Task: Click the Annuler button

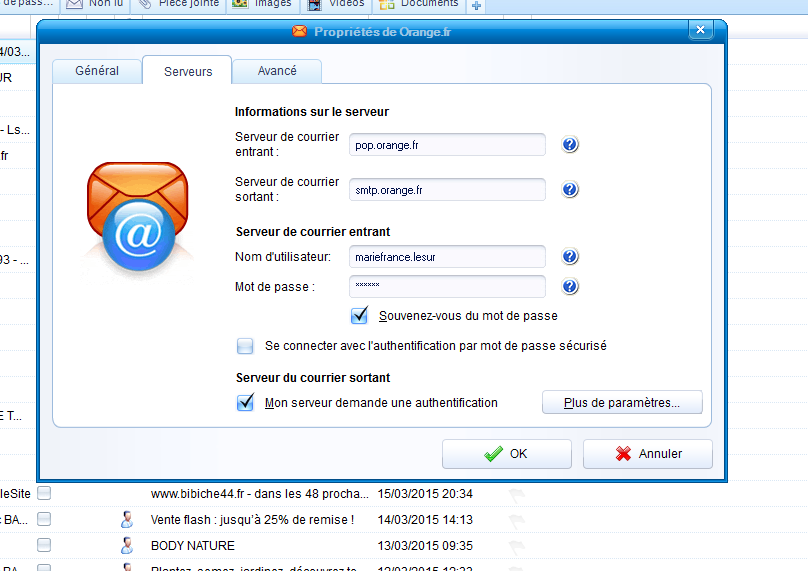Action: (648, 454)
